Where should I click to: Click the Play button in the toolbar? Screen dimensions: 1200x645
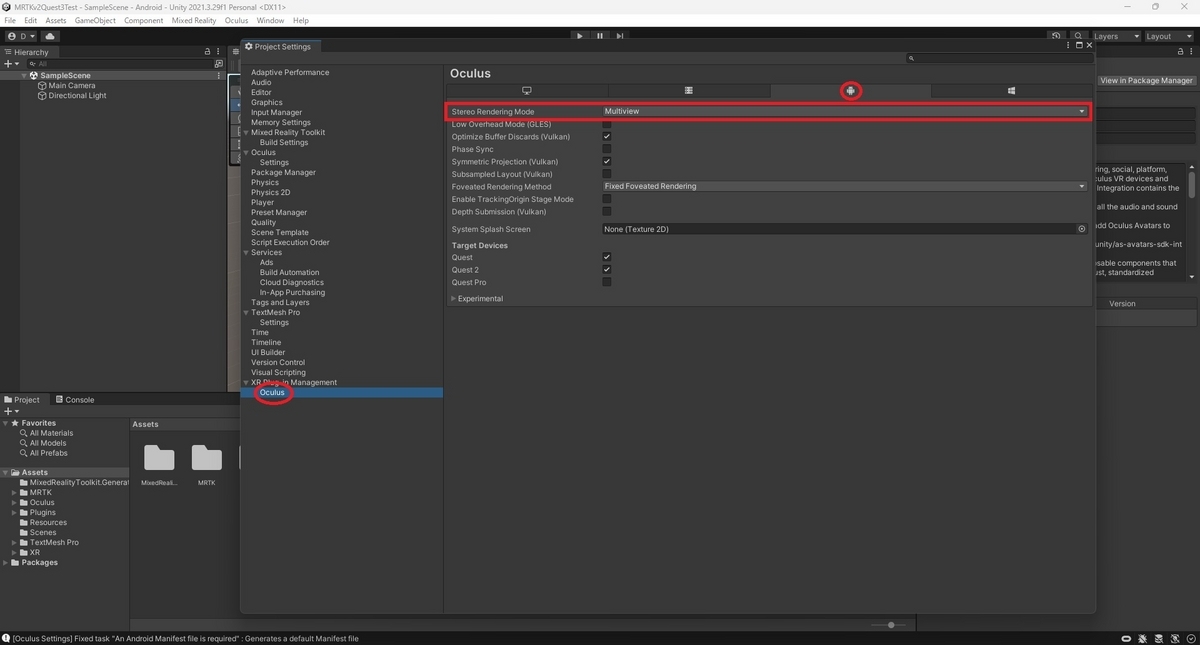tap(580, 36)
